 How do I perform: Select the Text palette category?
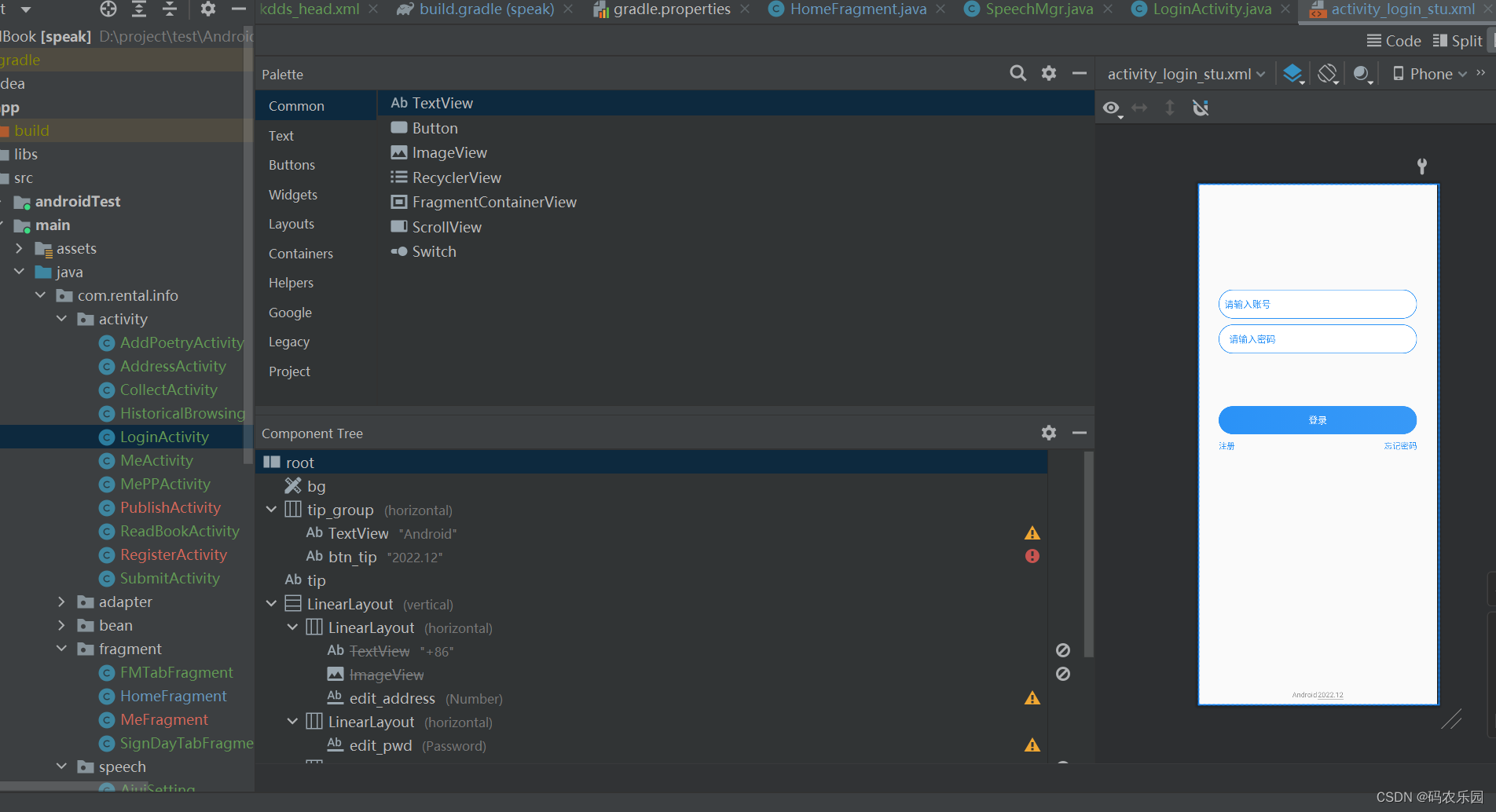(281, 136)
